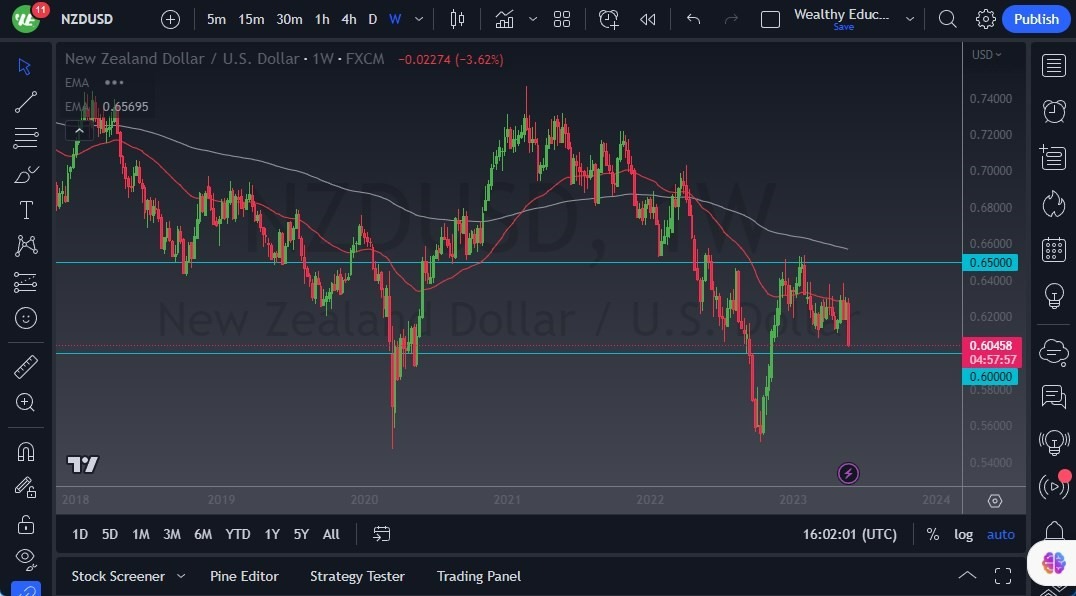Select the Measure ruler tool
This screenshot has width=1076, height=596.
pyautogui.click(x=26, y=366)
